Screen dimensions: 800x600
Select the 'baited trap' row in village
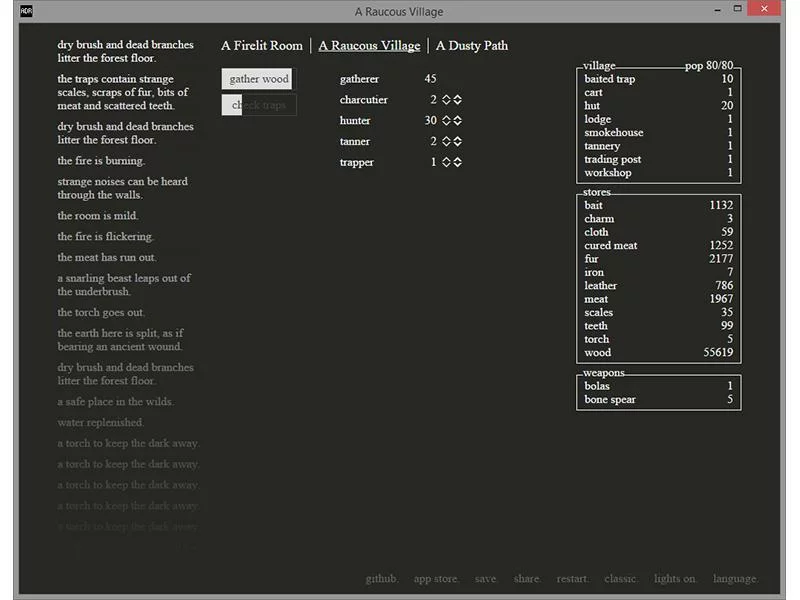659,79
